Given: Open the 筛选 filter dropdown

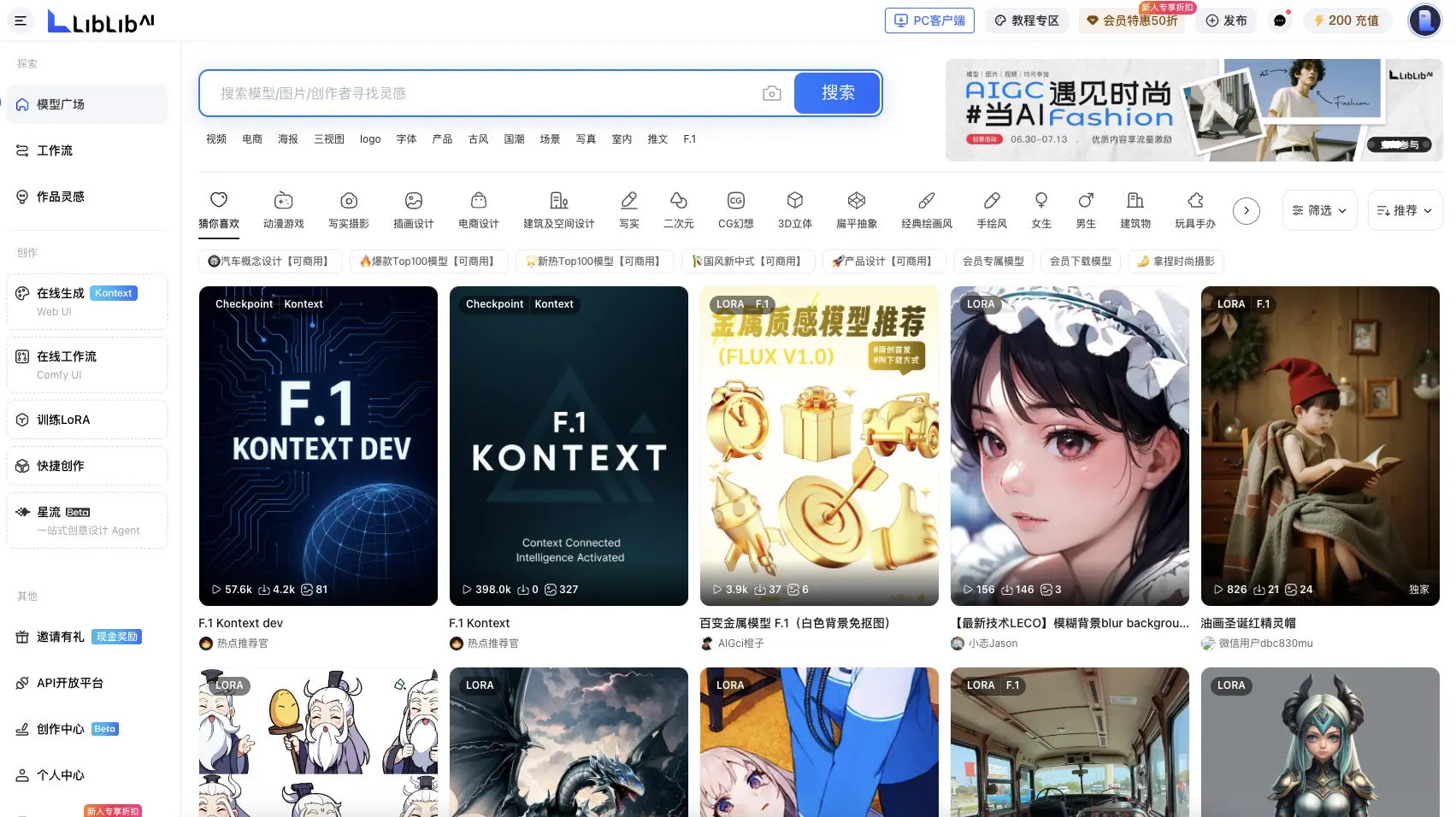Looking at the screenshot, I should (1320, 210).
